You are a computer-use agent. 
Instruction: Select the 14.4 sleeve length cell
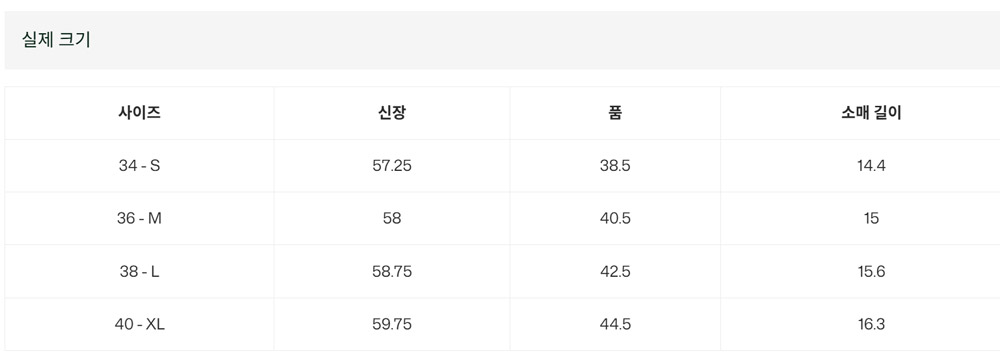click(871, 166)
